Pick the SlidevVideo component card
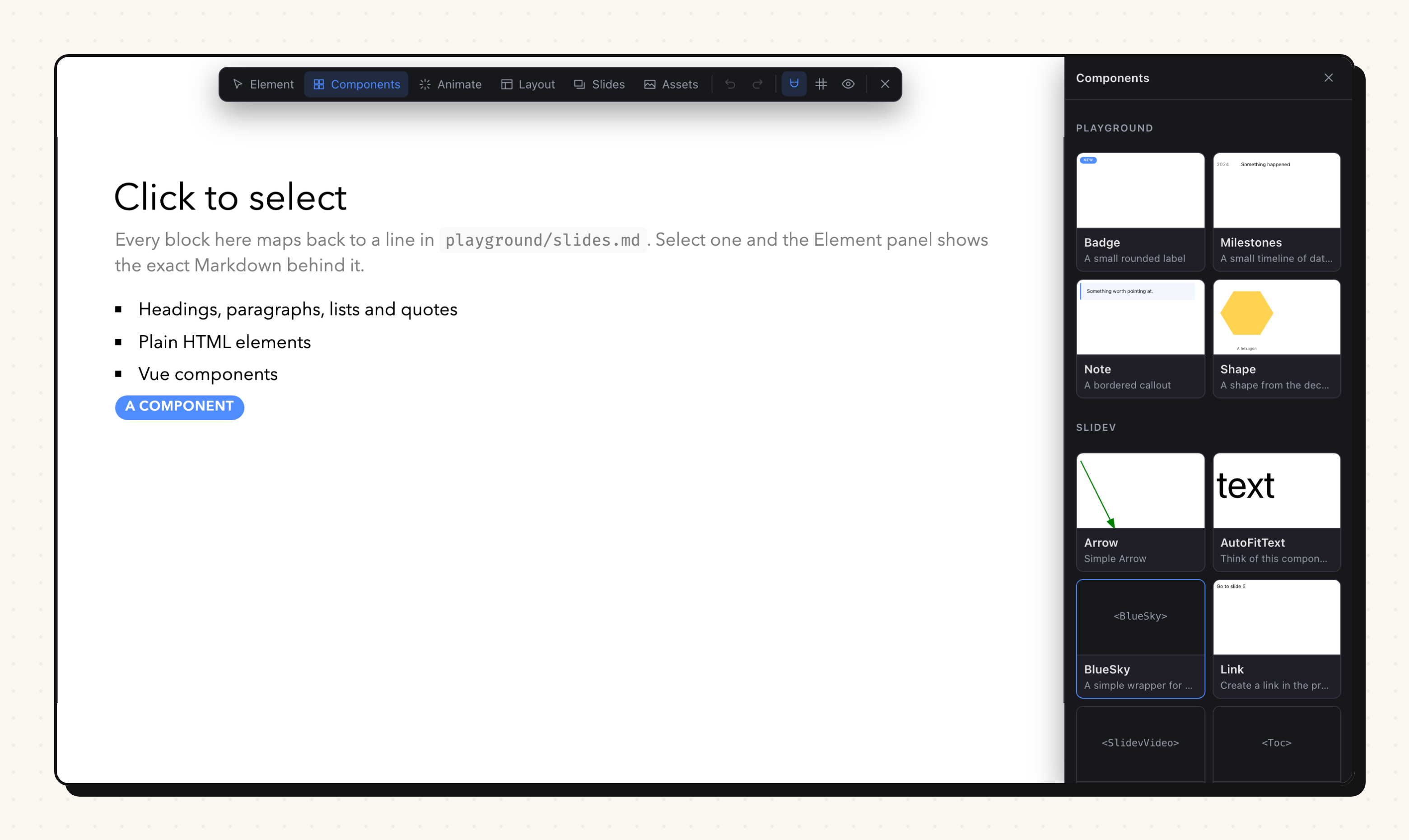The image size is (1409, 840). 1140,744
